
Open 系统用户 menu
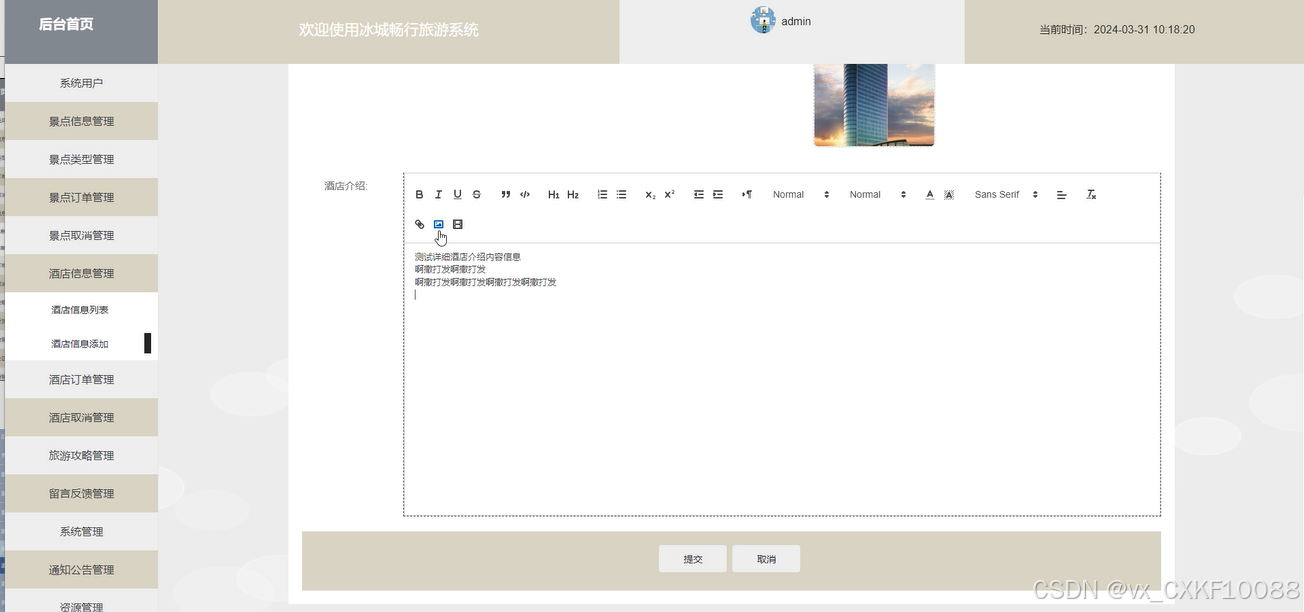[81, 83]
